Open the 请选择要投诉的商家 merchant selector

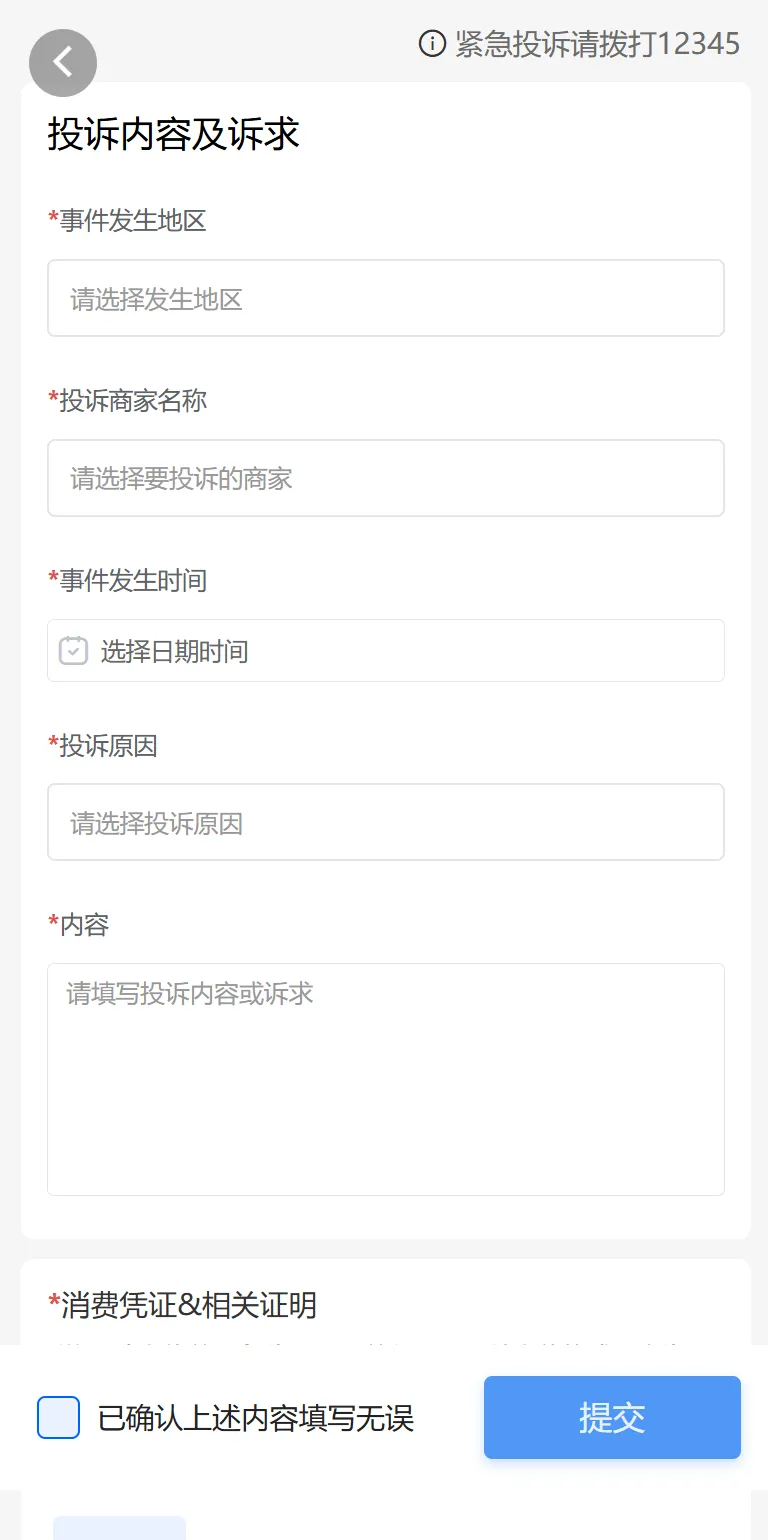click(385, 479)
